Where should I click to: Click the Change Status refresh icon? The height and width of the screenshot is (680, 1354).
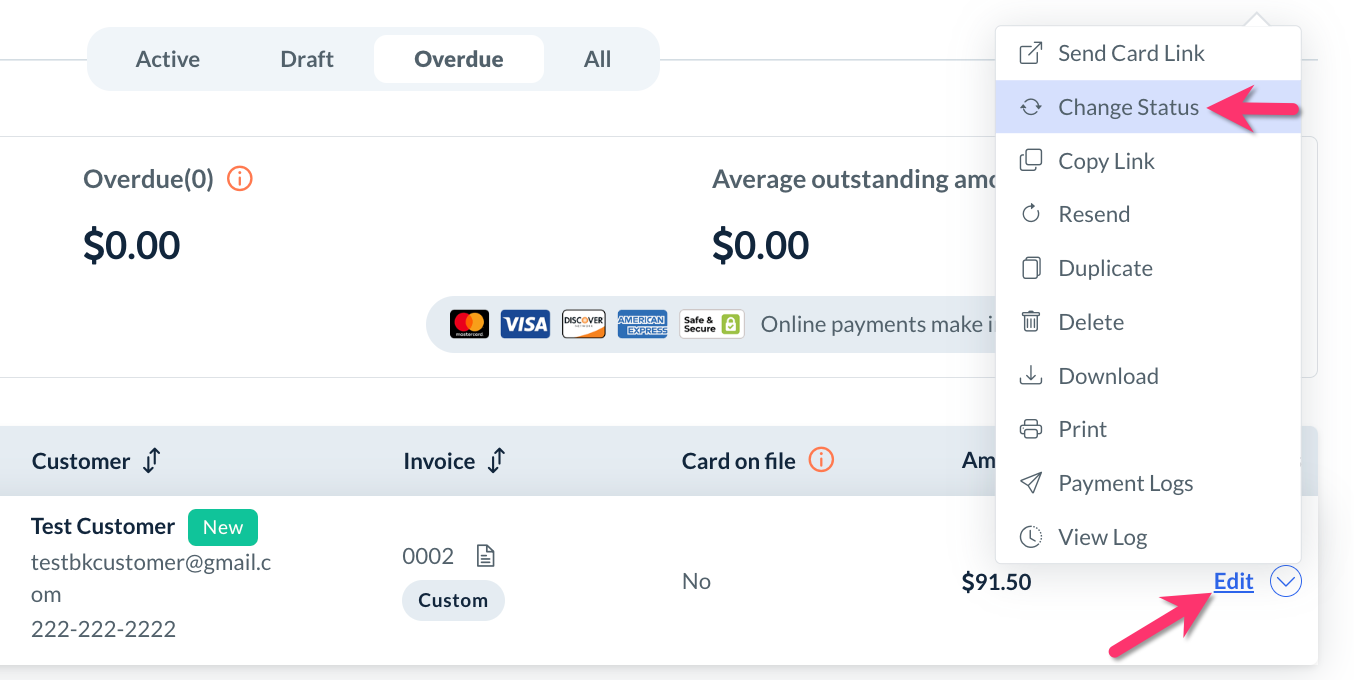click(1030, 107)
